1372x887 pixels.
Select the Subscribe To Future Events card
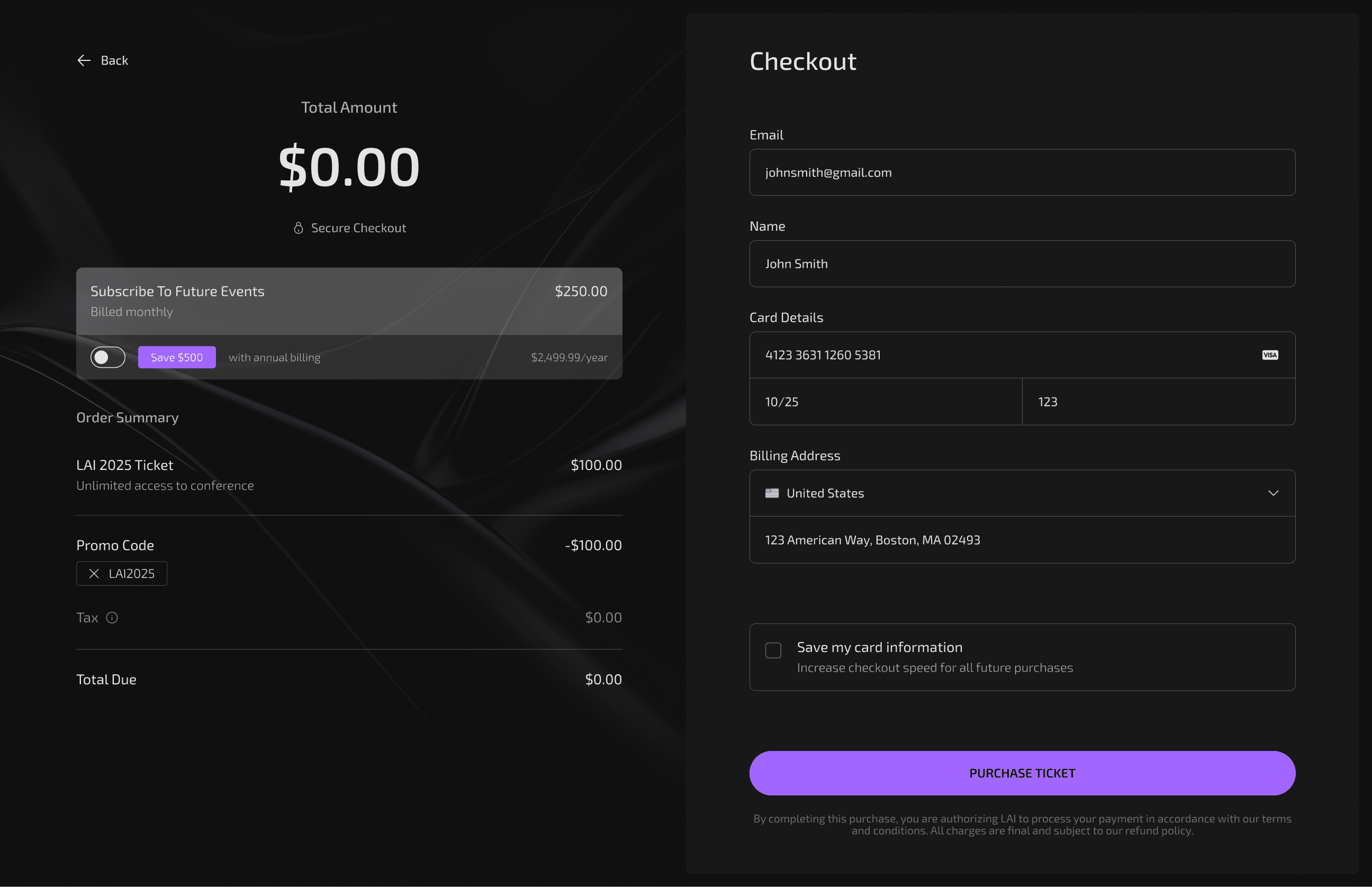349,301
